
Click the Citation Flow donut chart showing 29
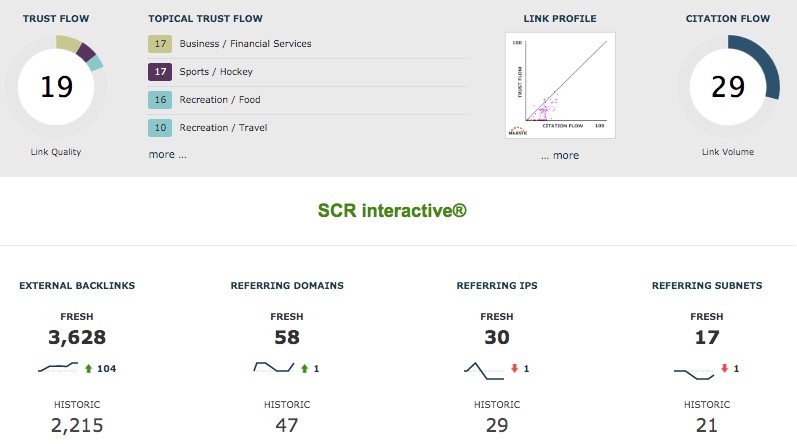(729, 86)
